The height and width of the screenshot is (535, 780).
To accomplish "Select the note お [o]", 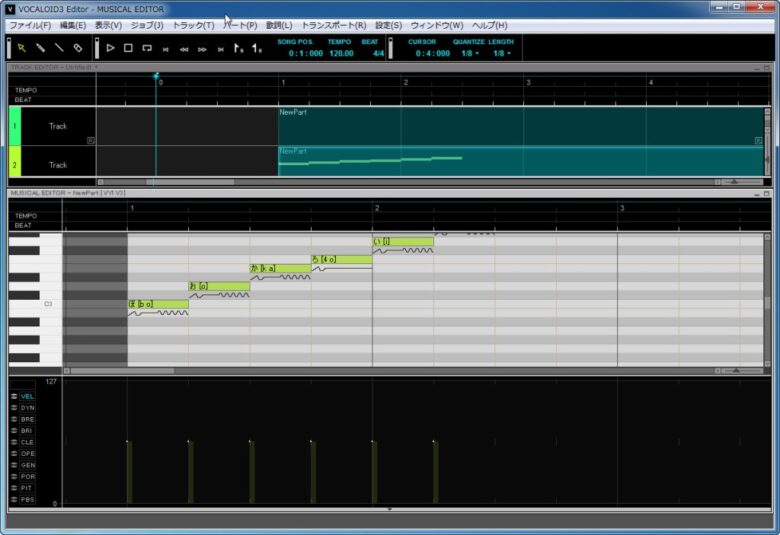I will tap(219, 286).
